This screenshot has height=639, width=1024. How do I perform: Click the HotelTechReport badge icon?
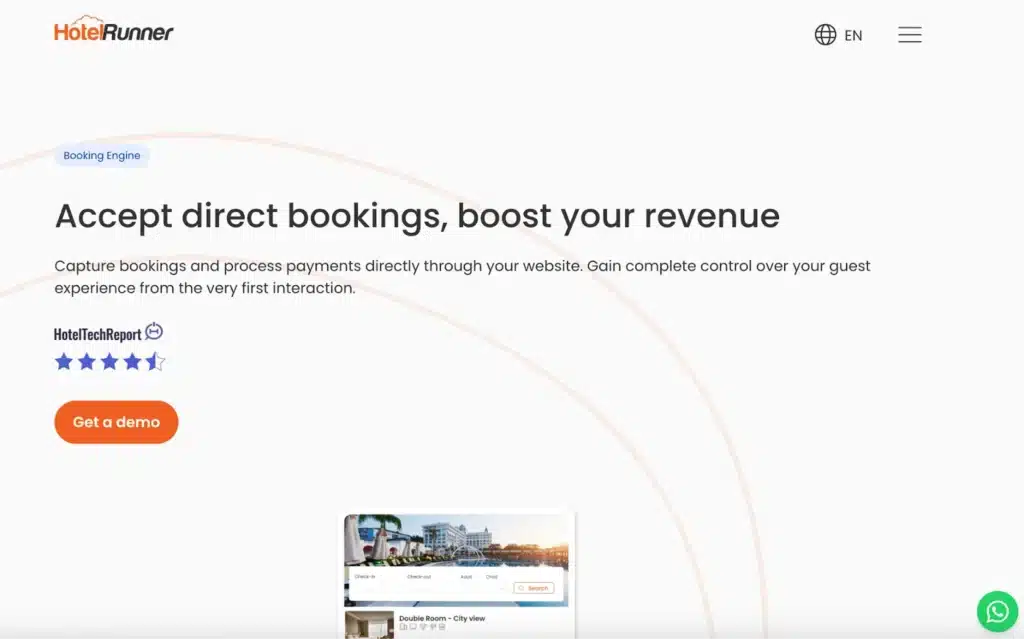pyautogui.click(x=154, y=331)
